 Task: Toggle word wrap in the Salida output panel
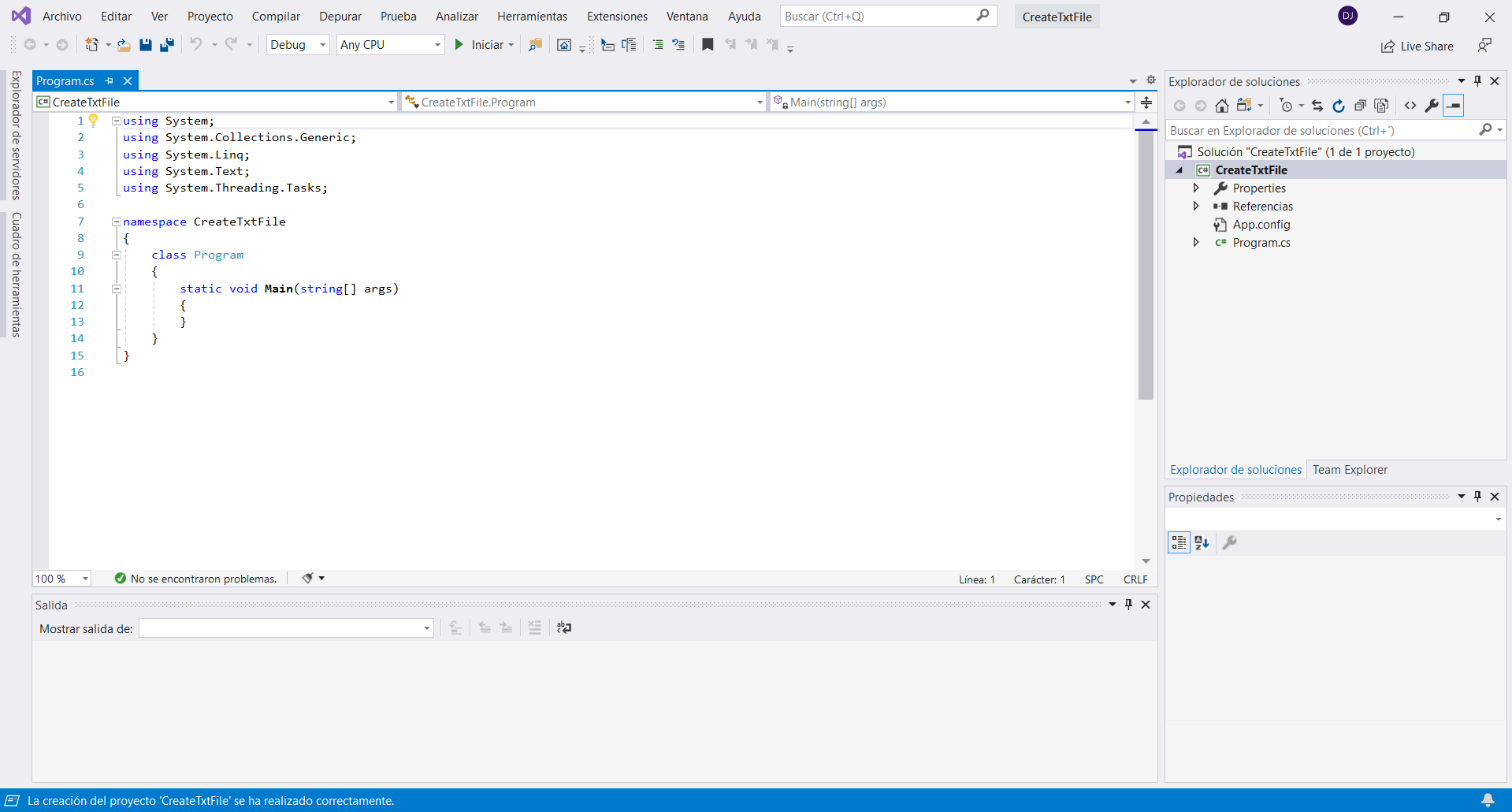coord(564,628)
